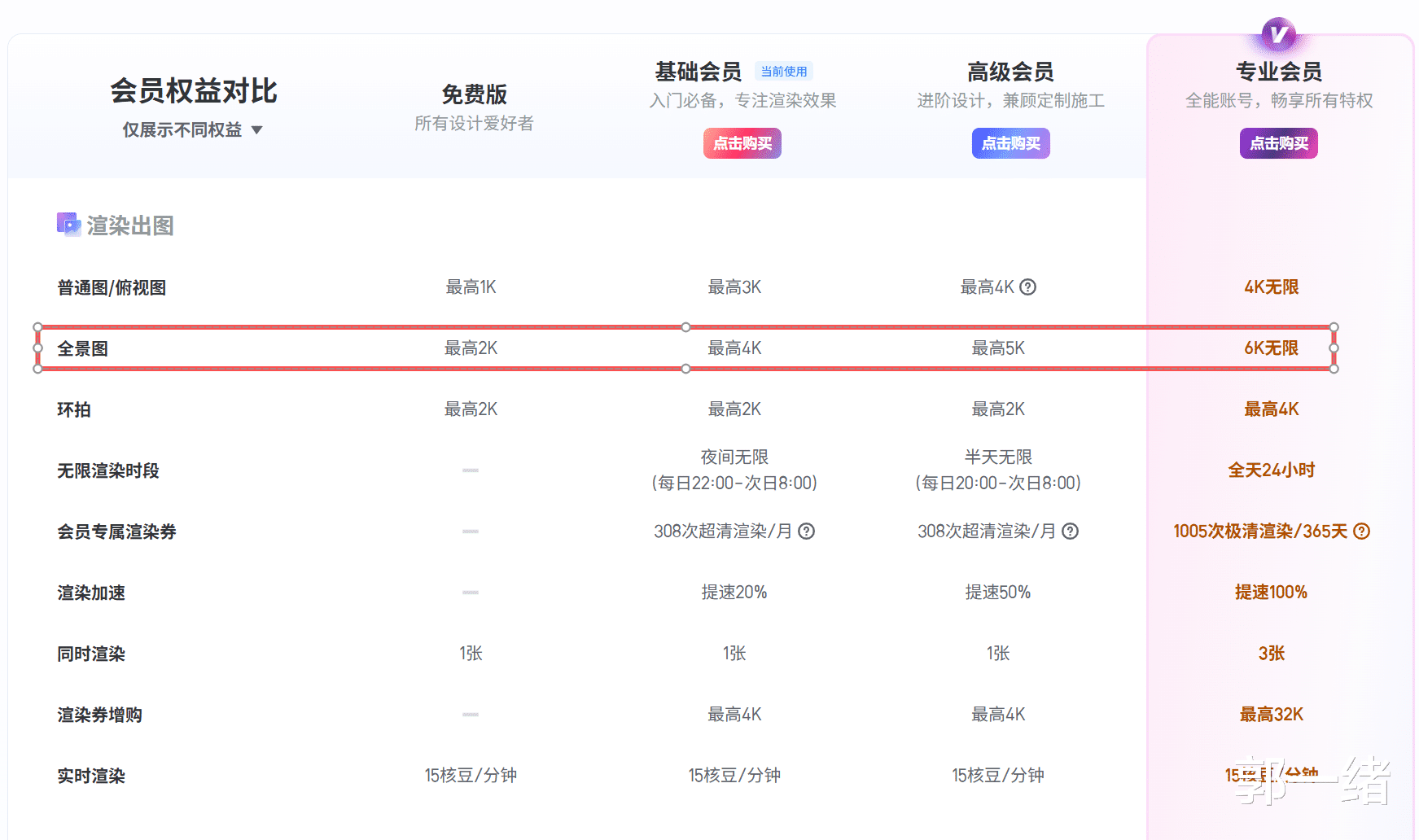Select the 专业会员 plan title
The image size is (1419, 840).
click(1279, 72)
